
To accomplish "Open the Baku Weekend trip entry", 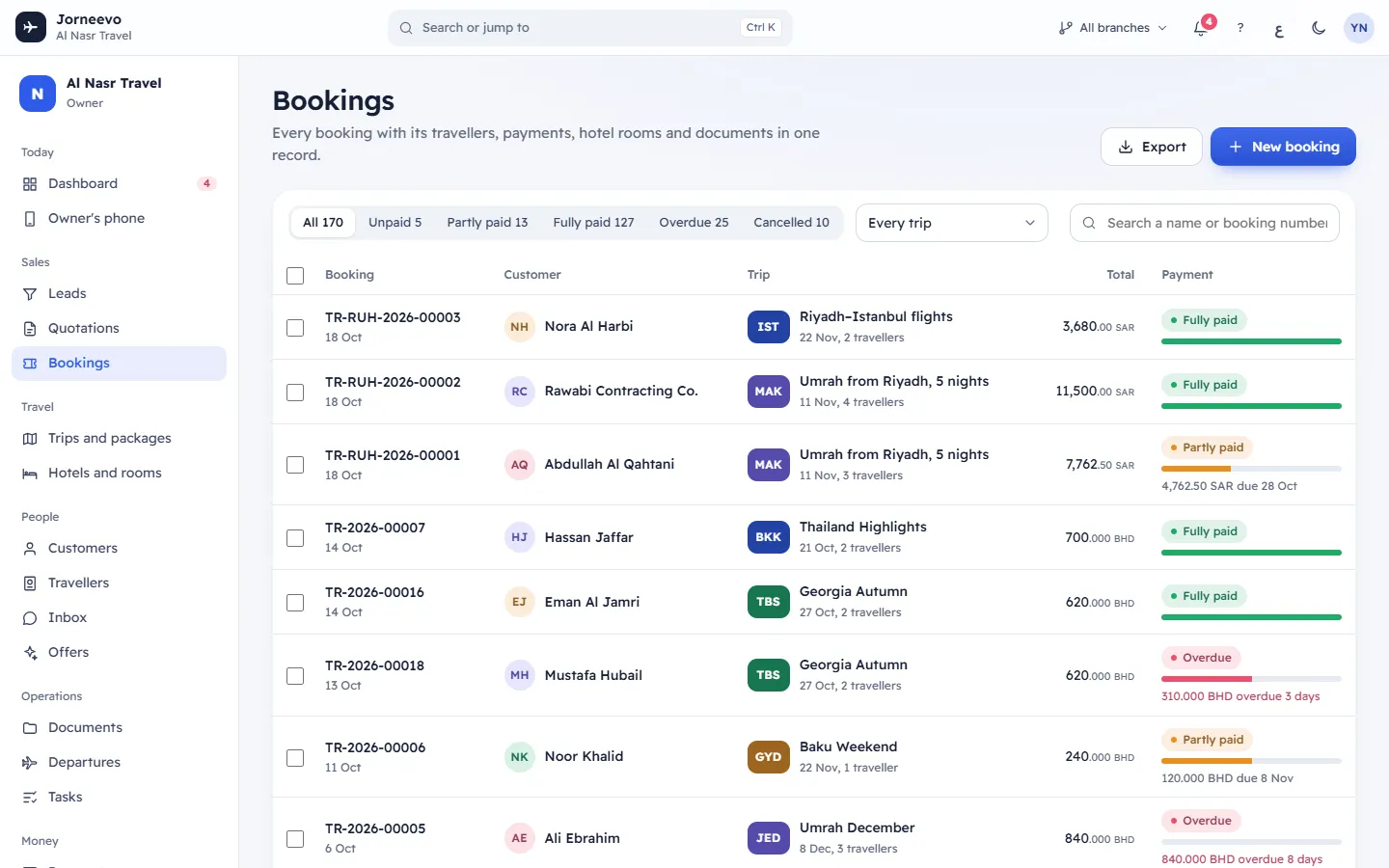I will tap(848, 747).
